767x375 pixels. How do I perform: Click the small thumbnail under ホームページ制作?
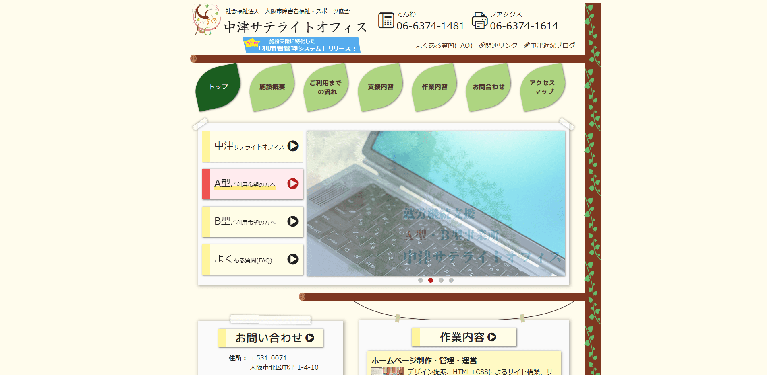click(388, 371)
